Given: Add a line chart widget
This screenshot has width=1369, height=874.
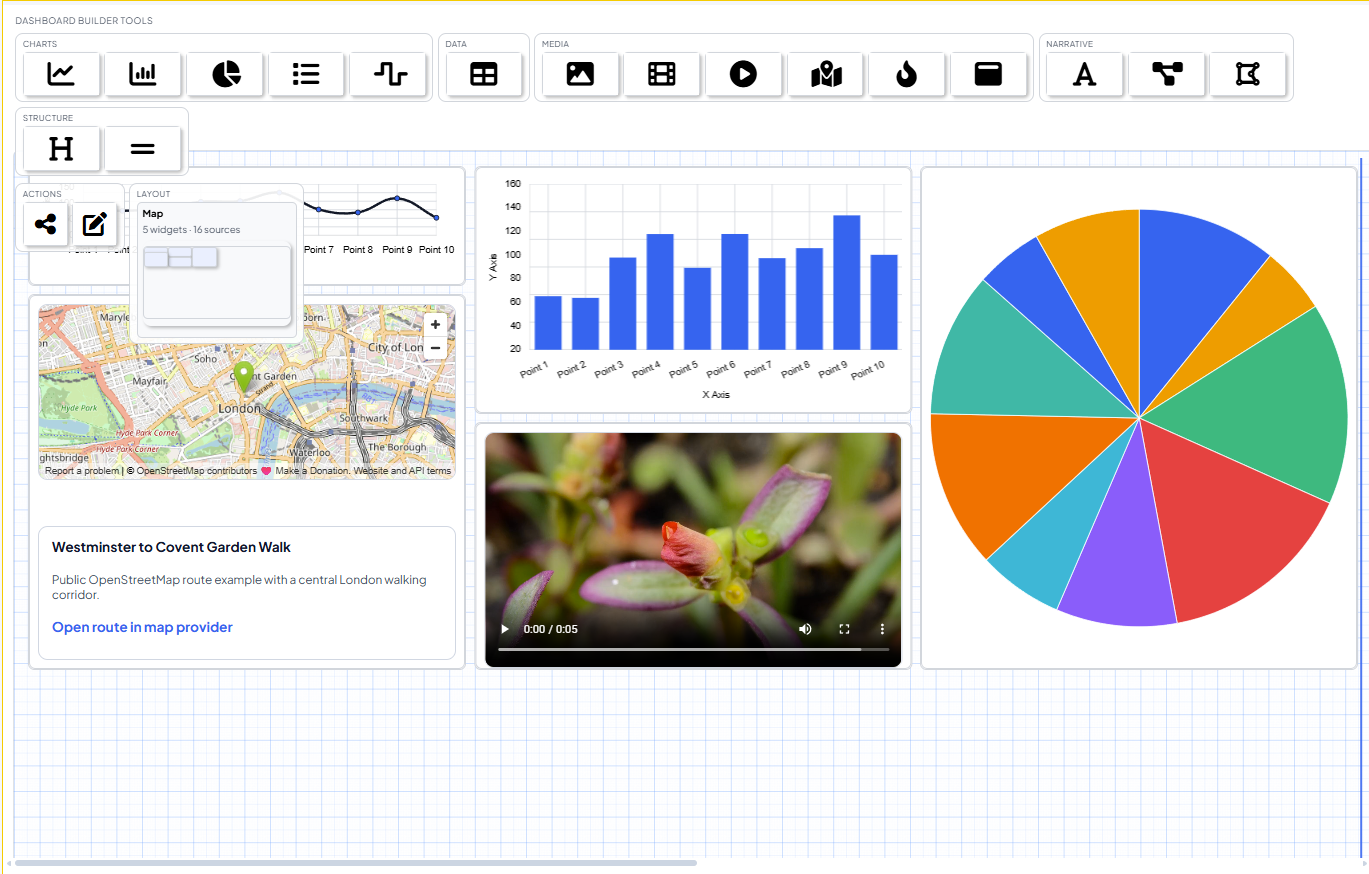Looking at the screenshot, I should (61, 74).
